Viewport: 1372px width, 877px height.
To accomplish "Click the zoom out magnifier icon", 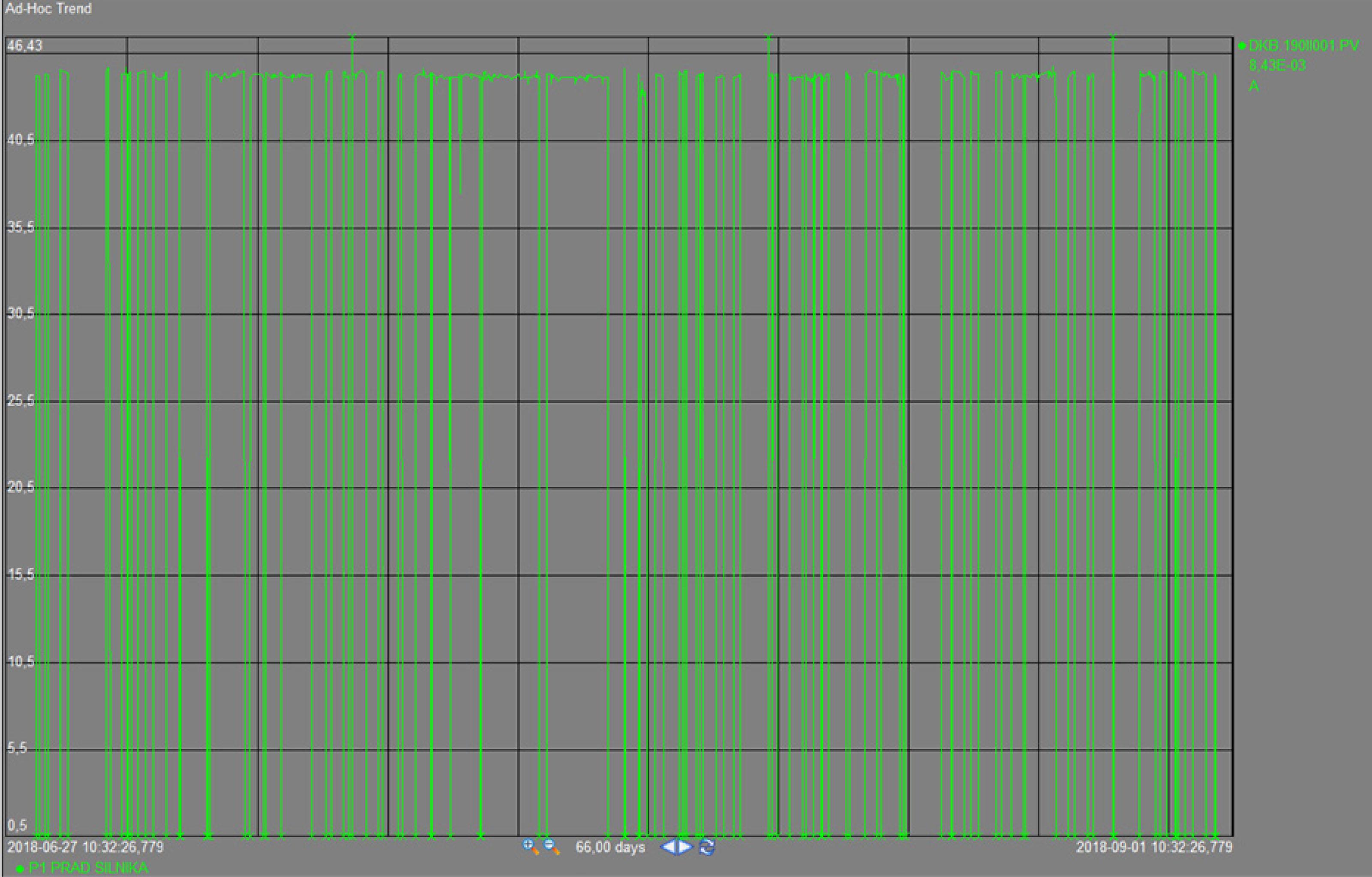I will coord(552,847).
